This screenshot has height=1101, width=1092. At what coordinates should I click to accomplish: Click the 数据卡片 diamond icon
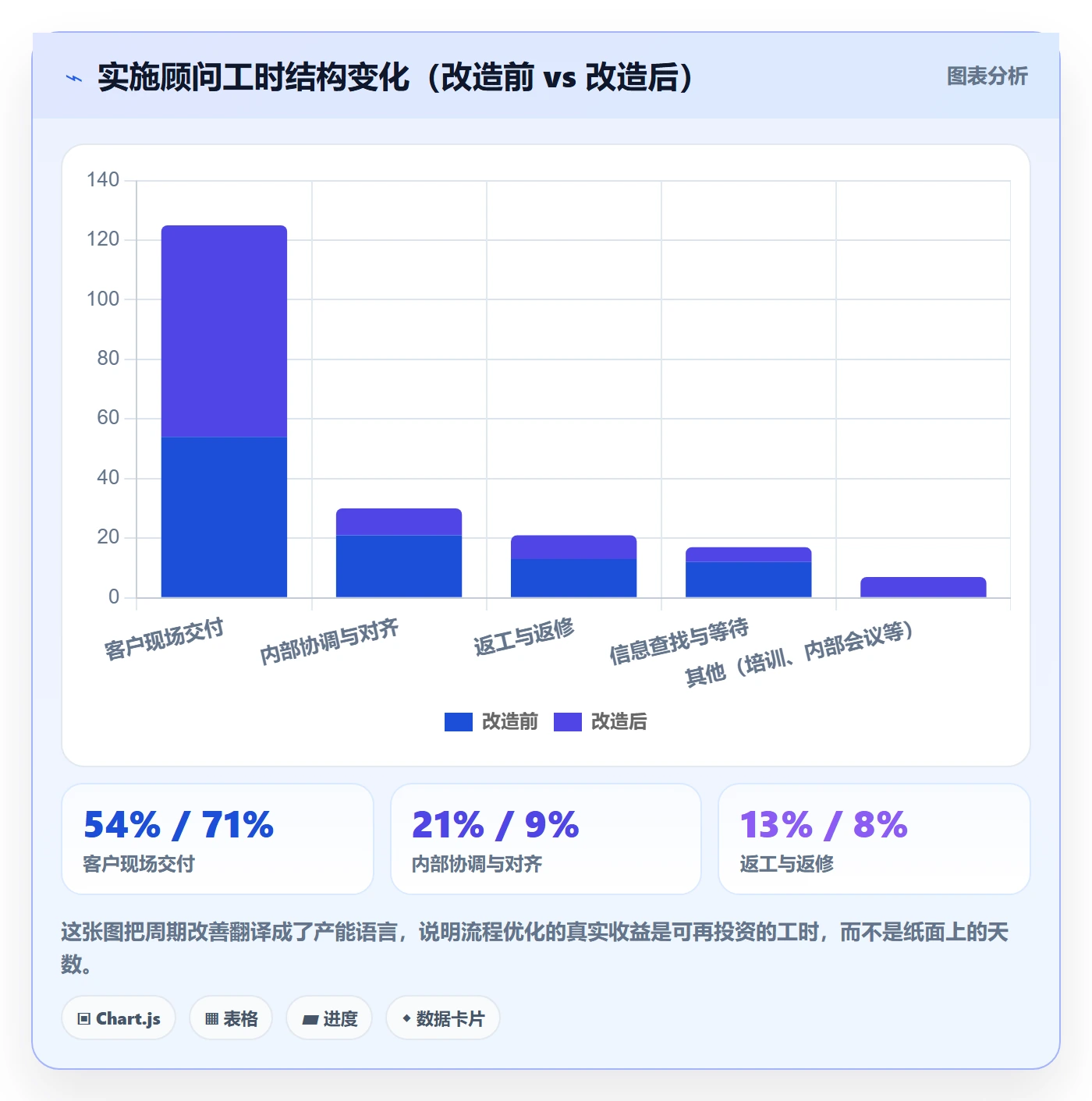click(406, 1018)
